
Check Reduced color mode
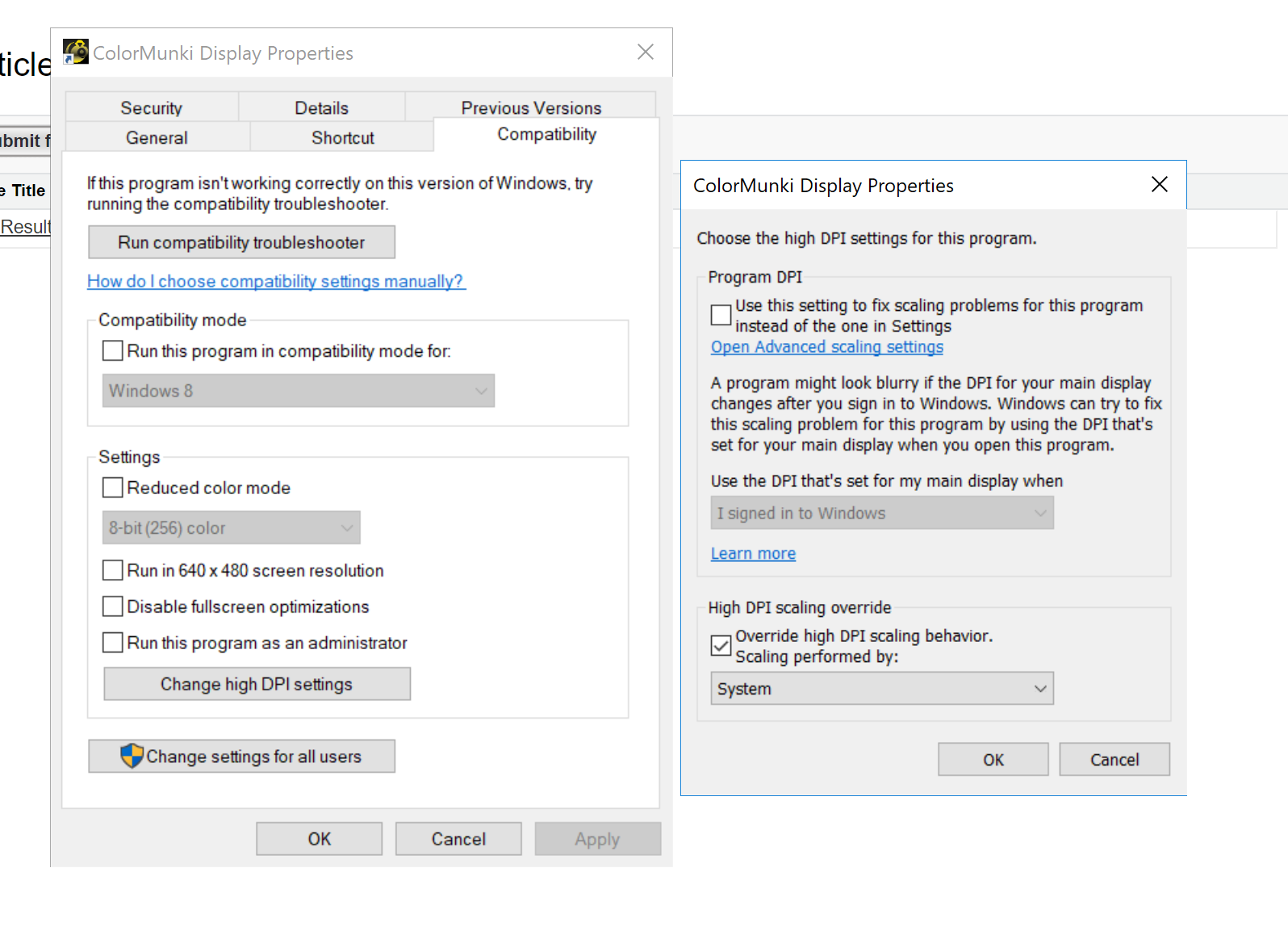coord(112,487)
